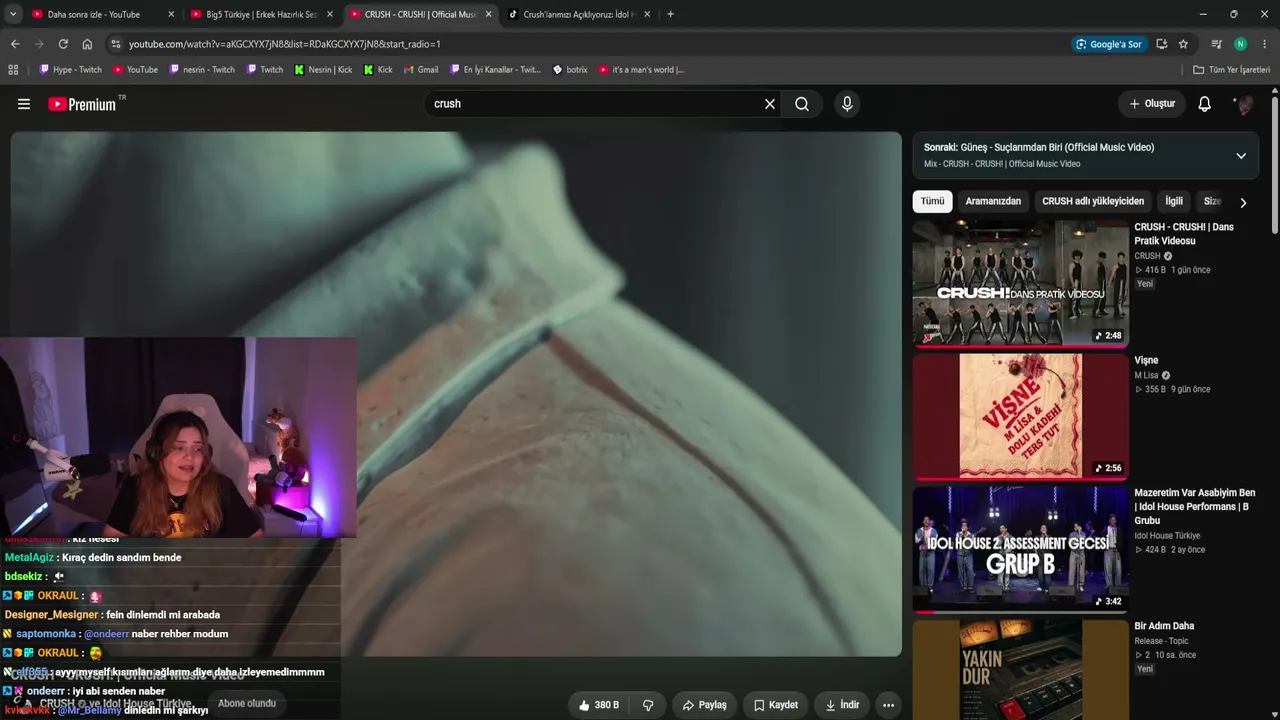Open the tab search dropdown
Screen dimensions: 1280x720
(x=13, y=14)
